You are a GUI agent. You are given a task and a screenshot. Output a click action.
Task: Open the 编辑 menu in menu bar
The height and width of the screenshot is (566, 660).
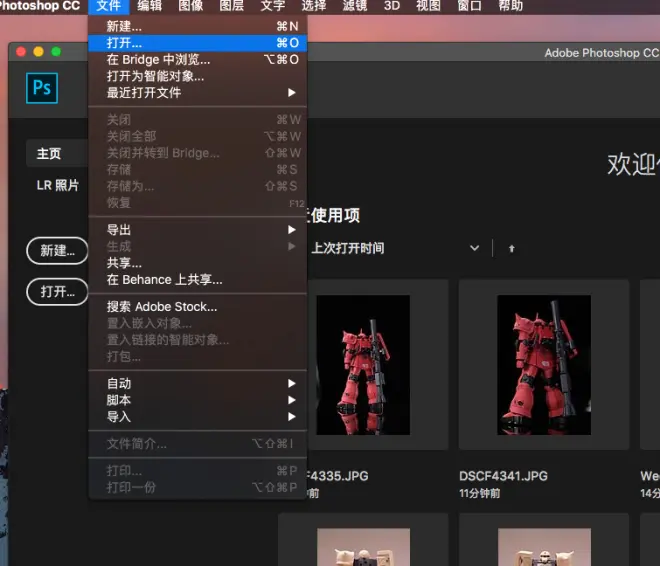coord(149,6)
